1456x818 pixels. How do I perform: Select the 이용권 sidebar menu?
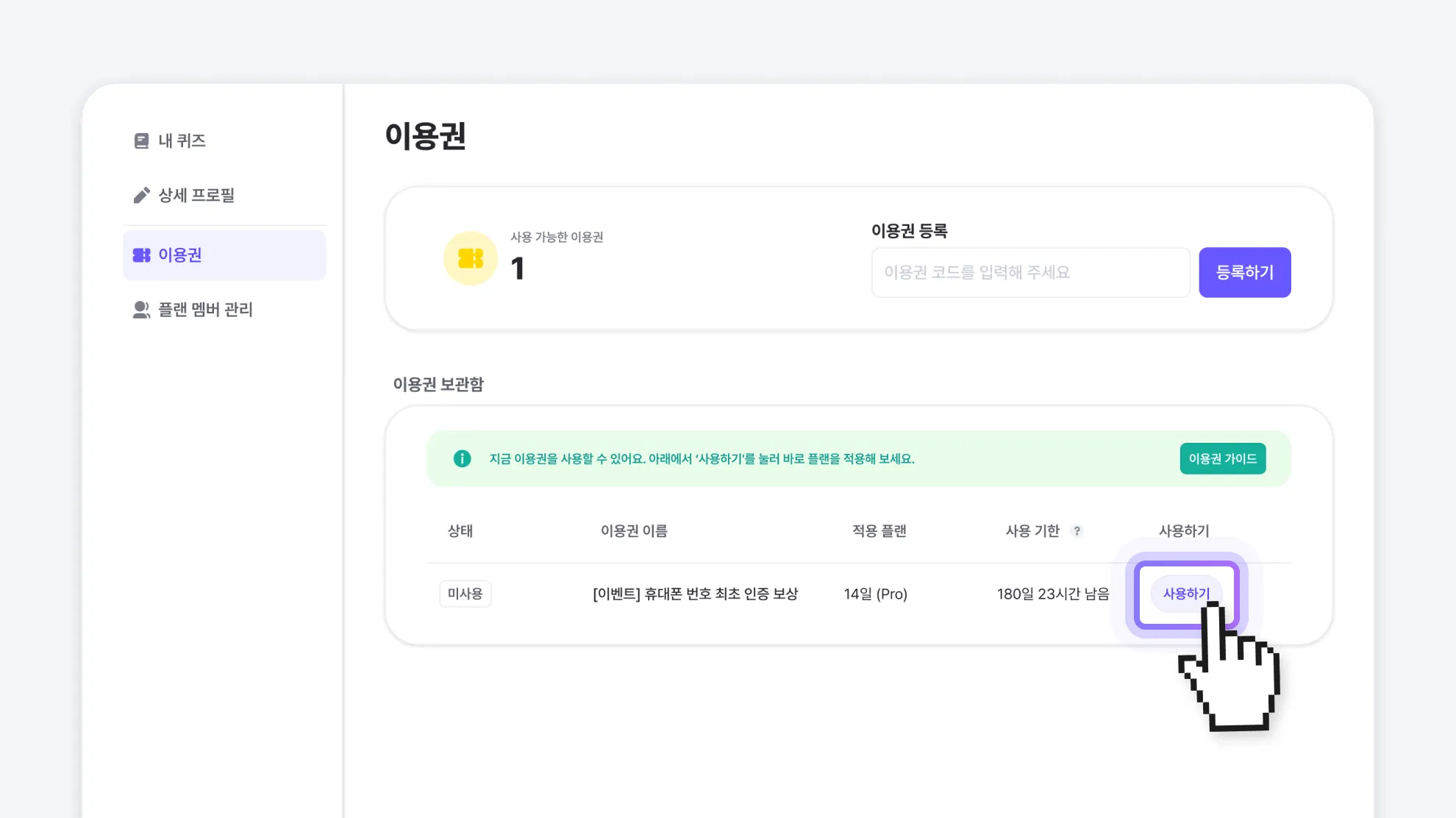[x=224, y=255]
